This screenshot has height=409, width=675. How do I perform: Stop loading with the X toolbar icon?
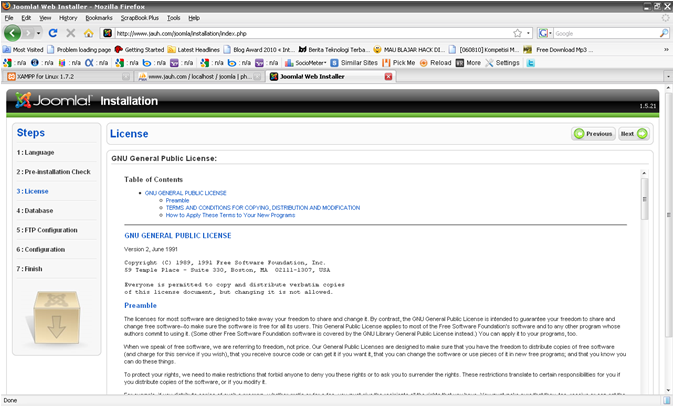[x=71, y=33]
